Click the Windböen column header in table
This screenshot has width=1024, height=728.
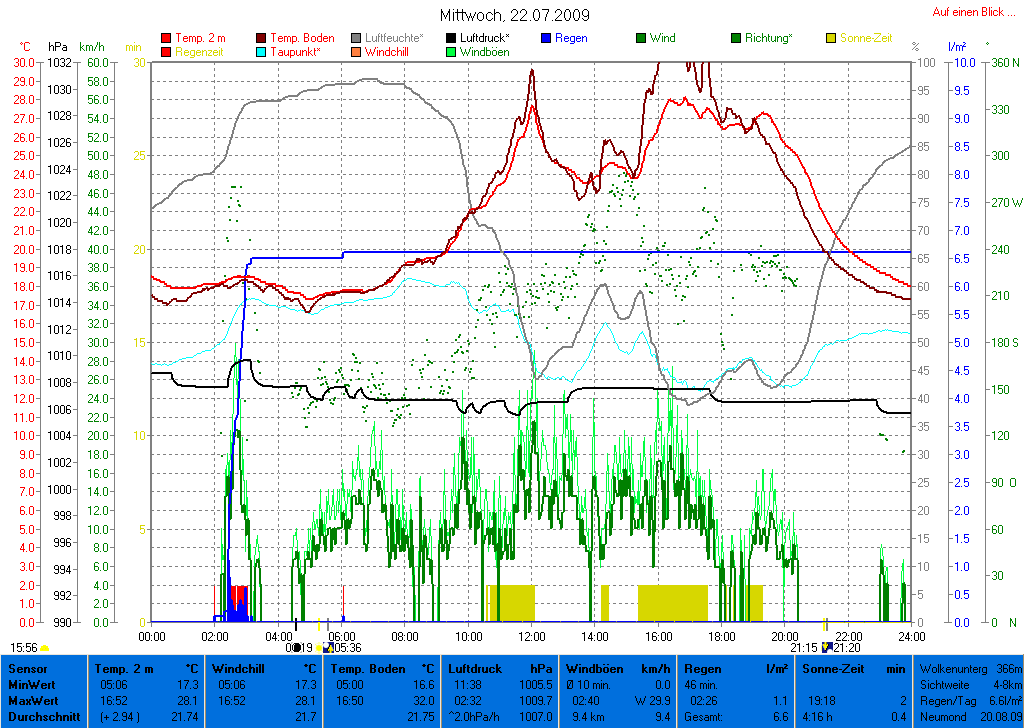coord(594,668)
